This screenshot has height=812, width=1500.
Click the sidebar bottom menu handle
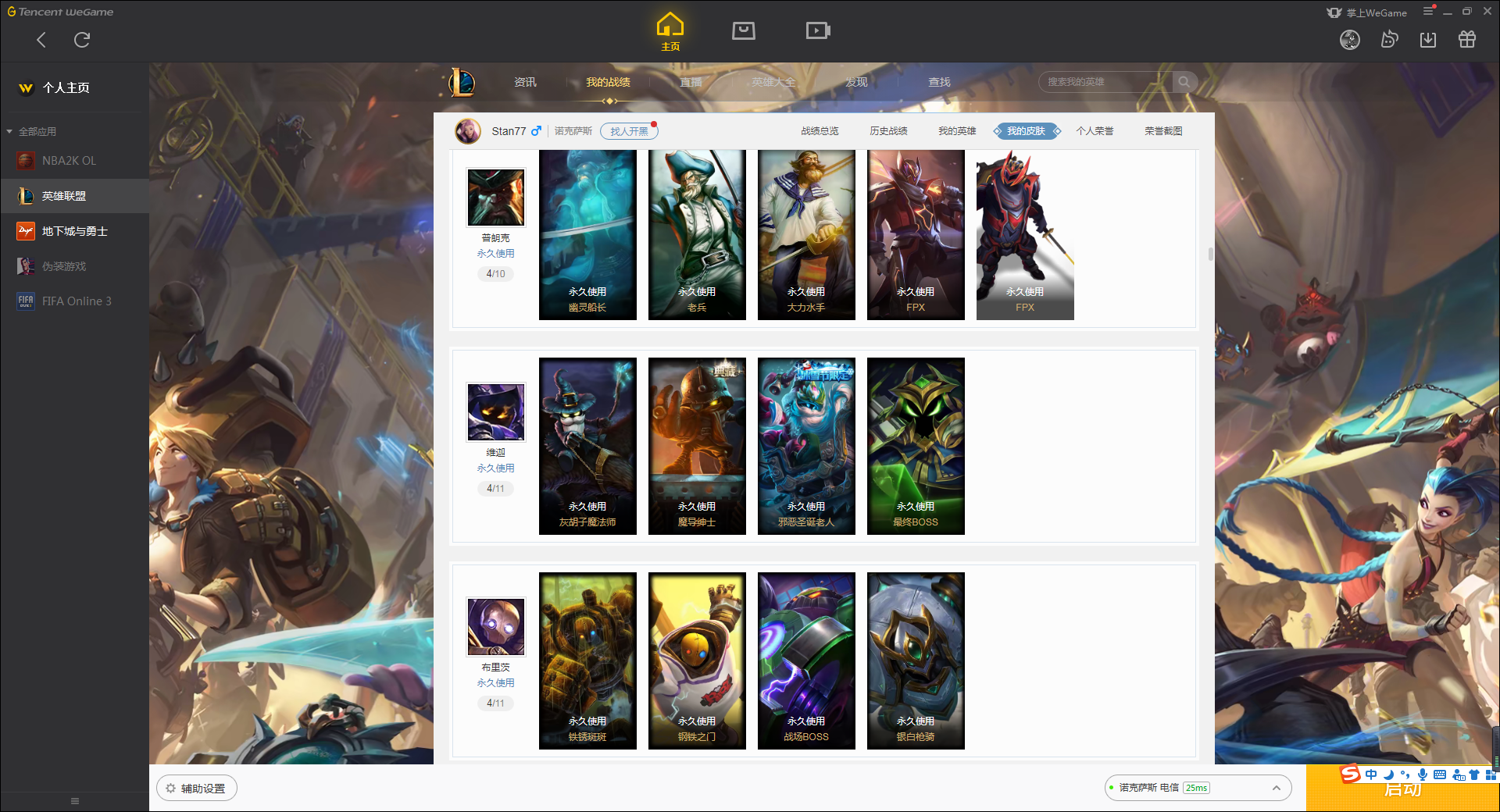click(x=75, y=801)
